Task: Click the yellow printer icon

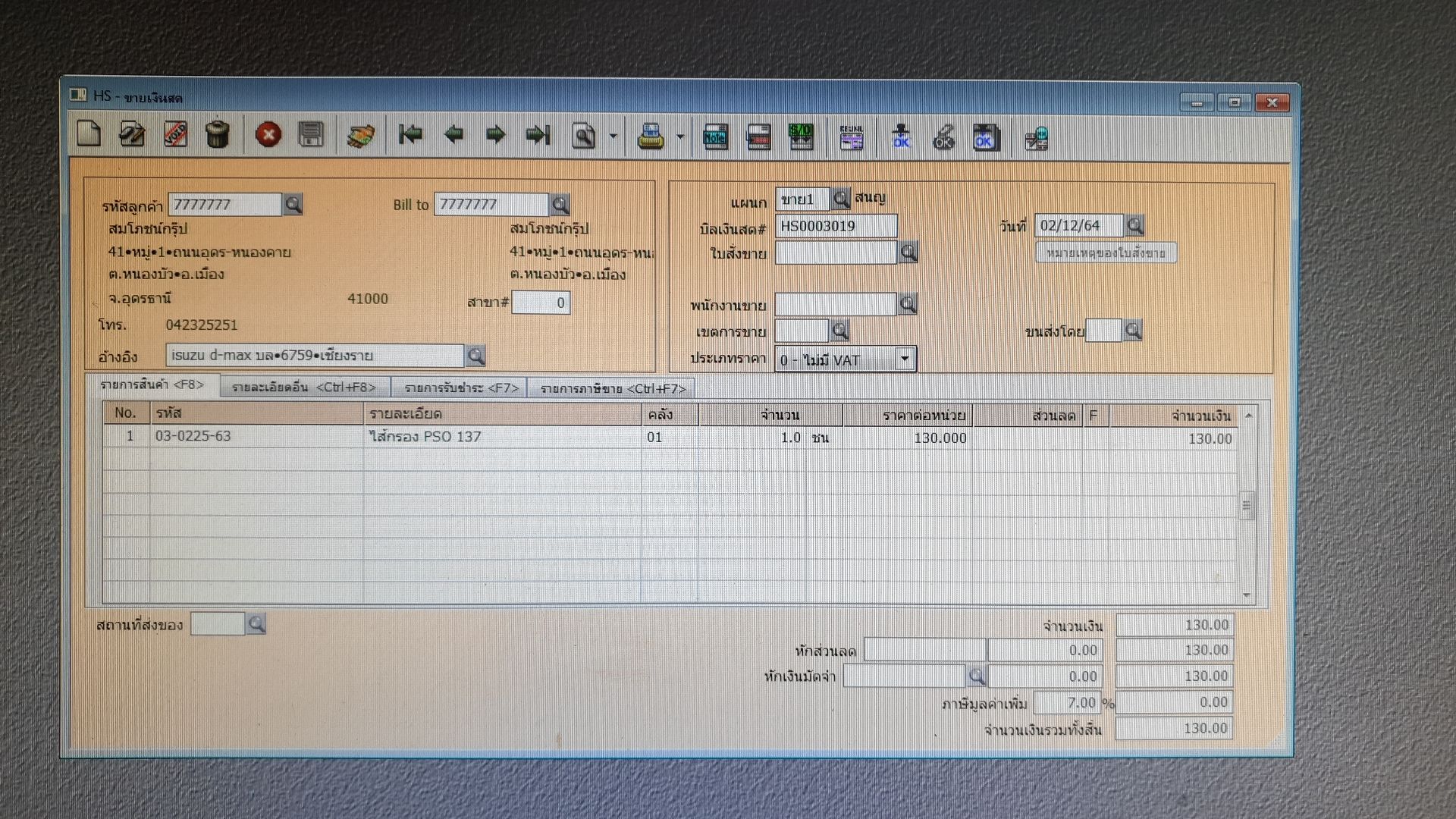Action: coord(650,137)
